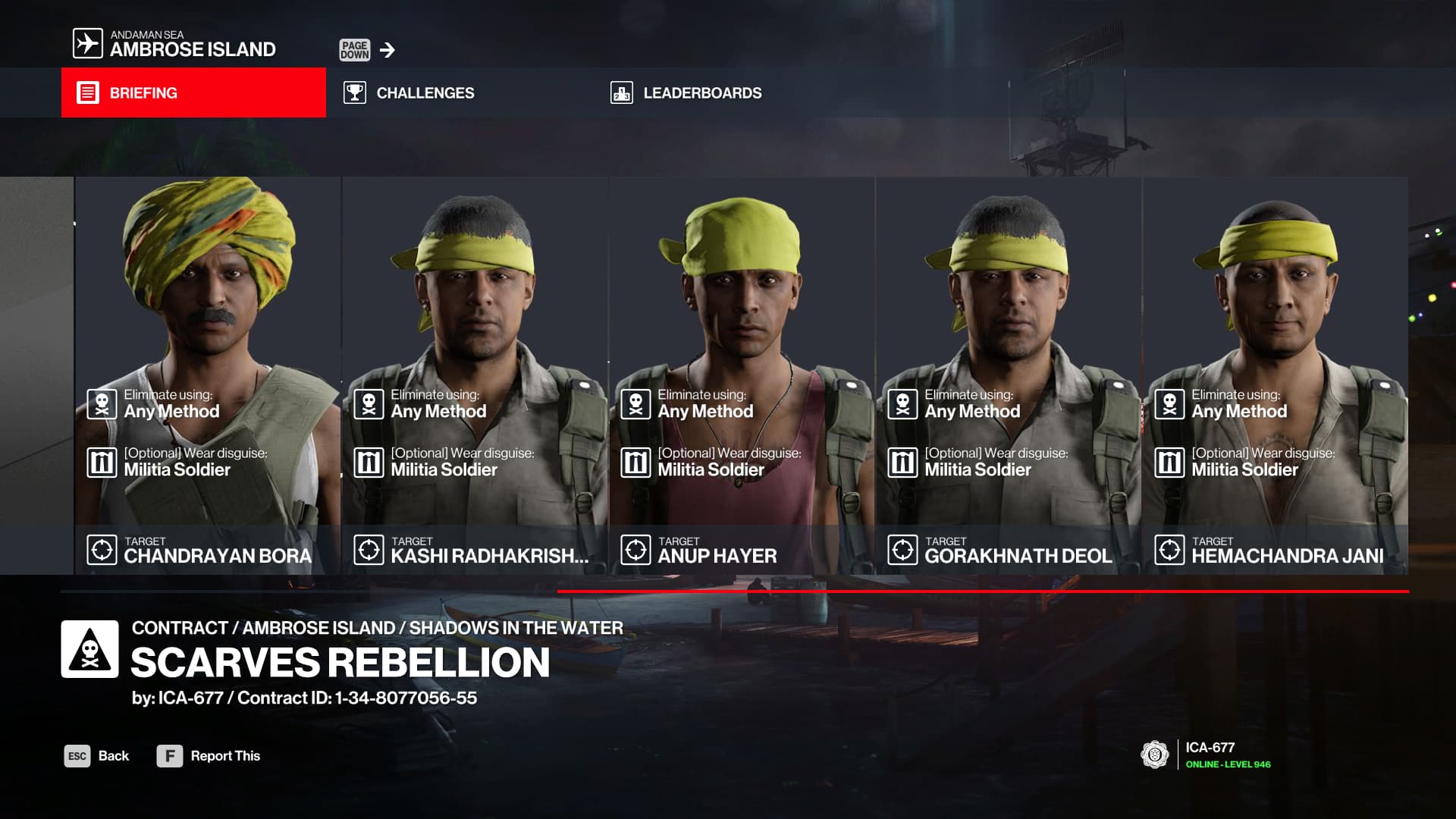Click the Back button
This screenshot has width=1456, height=819.
click(x=97, y=756)
